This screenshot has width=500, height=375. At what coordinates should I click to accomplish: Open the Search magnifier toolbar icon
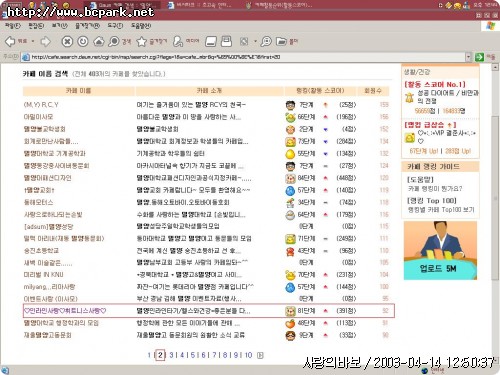[114, 41]
